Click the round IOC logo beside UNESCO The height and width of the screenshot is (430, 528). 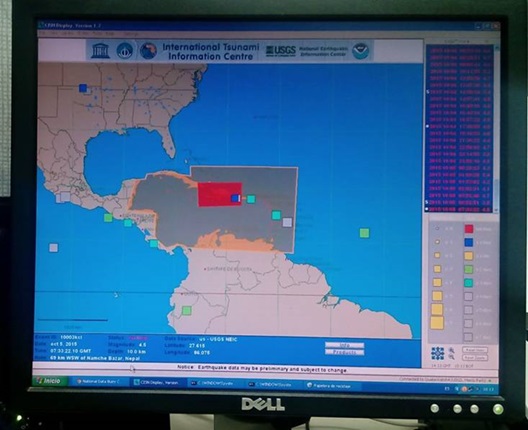tap(124, 51)
